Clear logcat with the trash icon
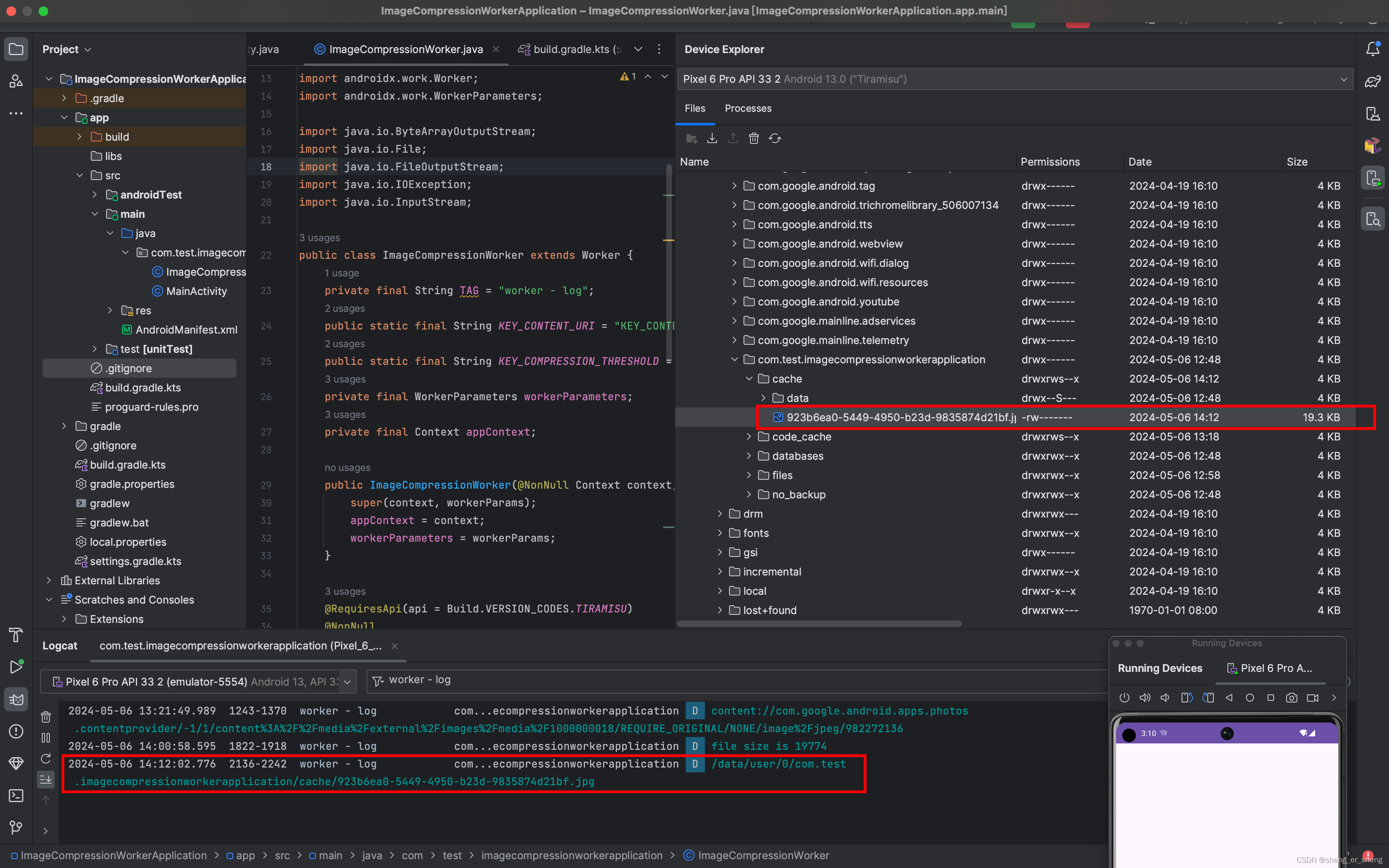 [46, 717]
